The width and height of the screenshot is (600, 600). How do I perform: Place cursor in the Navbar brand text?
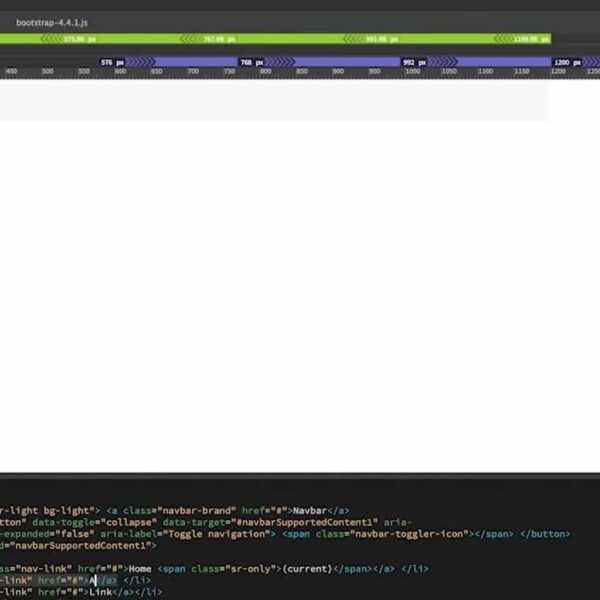(x=310, y=510)
